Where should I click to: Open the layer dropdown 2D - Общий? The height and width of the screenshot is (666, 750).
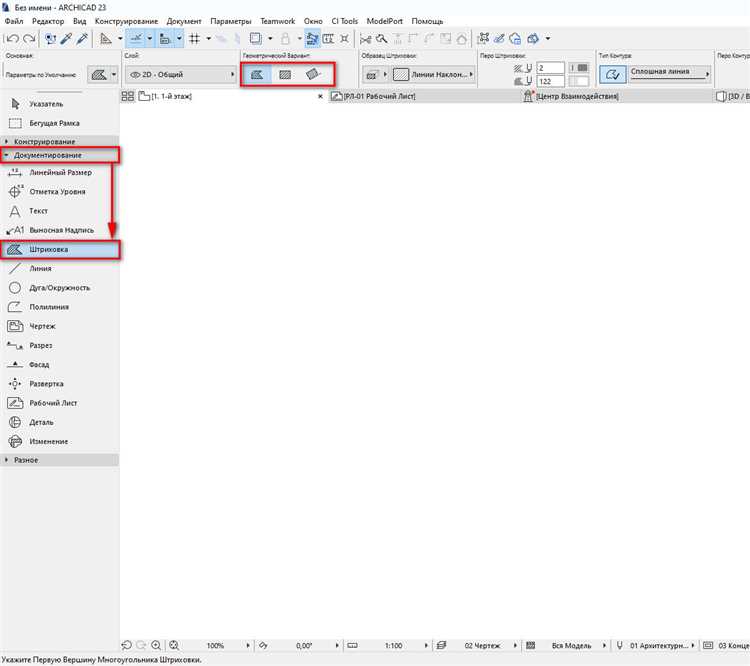(182, 74)
